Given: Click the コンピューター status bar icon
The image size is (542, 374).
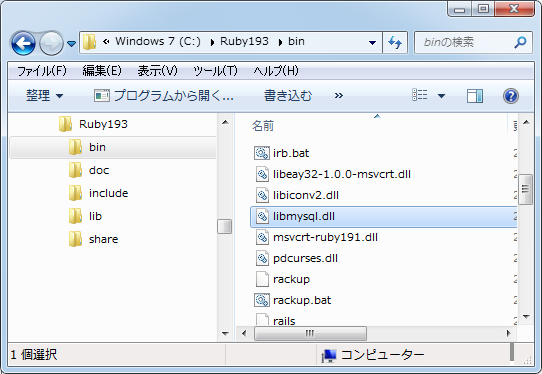Looking at the screenshot, I should 329,355.
